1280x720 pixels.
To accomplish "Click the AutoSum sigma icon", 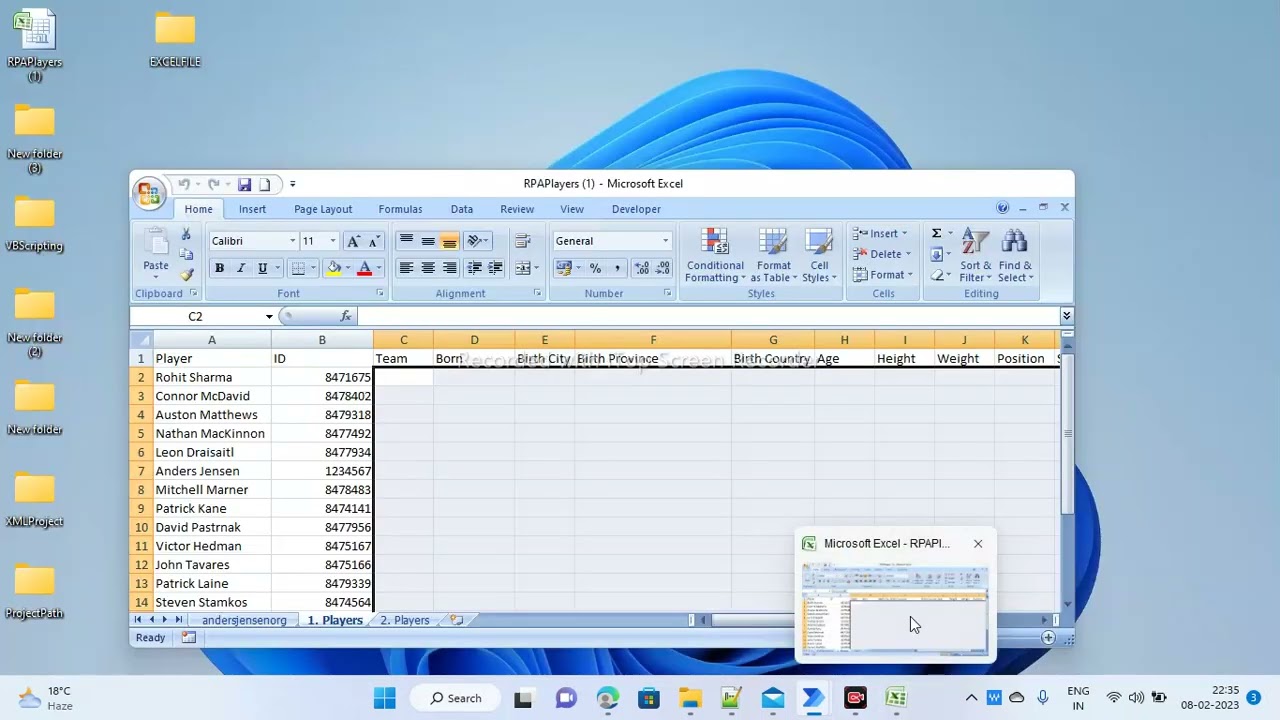I will click(937, 233).
